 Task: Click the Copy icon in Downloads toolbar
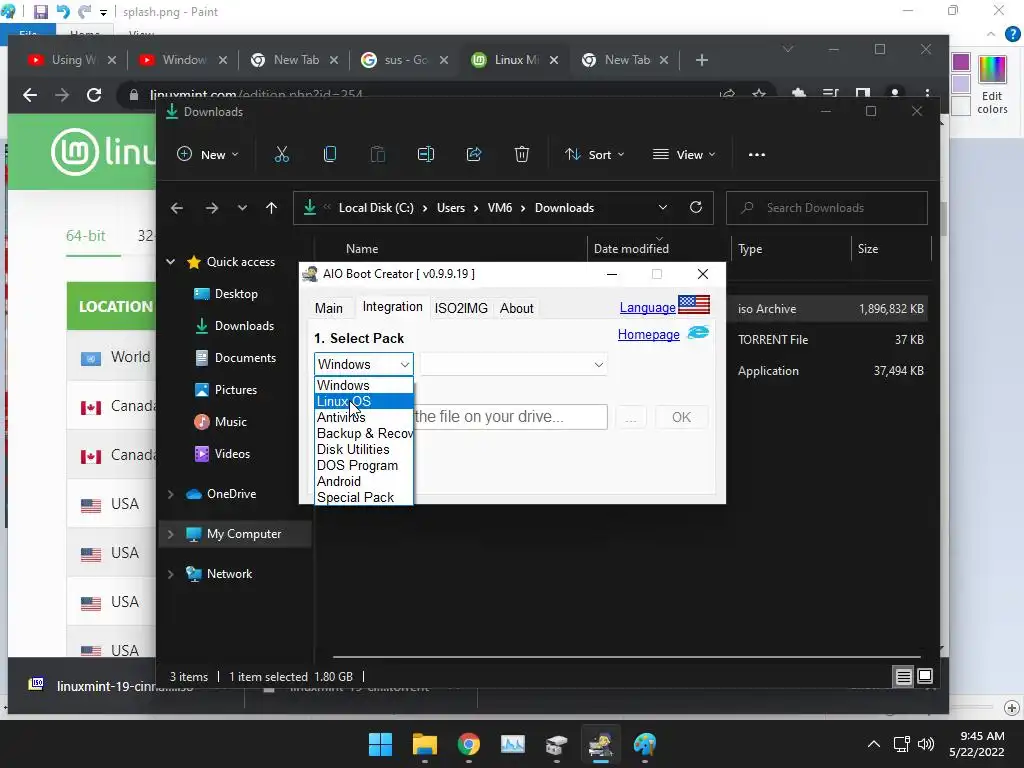330,155
